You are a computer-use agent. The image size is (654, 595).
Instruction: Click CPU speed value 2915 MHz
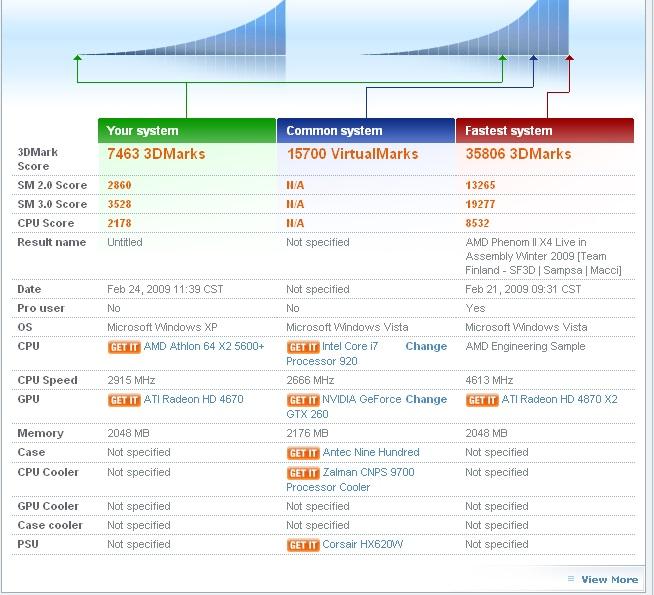point(131,380)
